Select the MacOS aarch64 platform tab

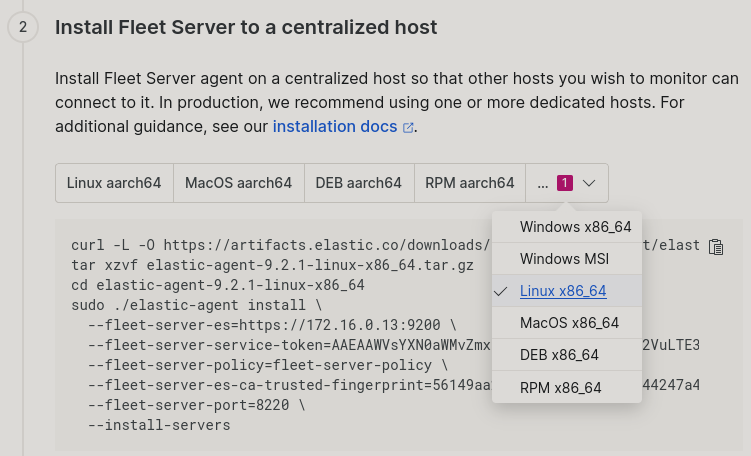coord(239,183)
